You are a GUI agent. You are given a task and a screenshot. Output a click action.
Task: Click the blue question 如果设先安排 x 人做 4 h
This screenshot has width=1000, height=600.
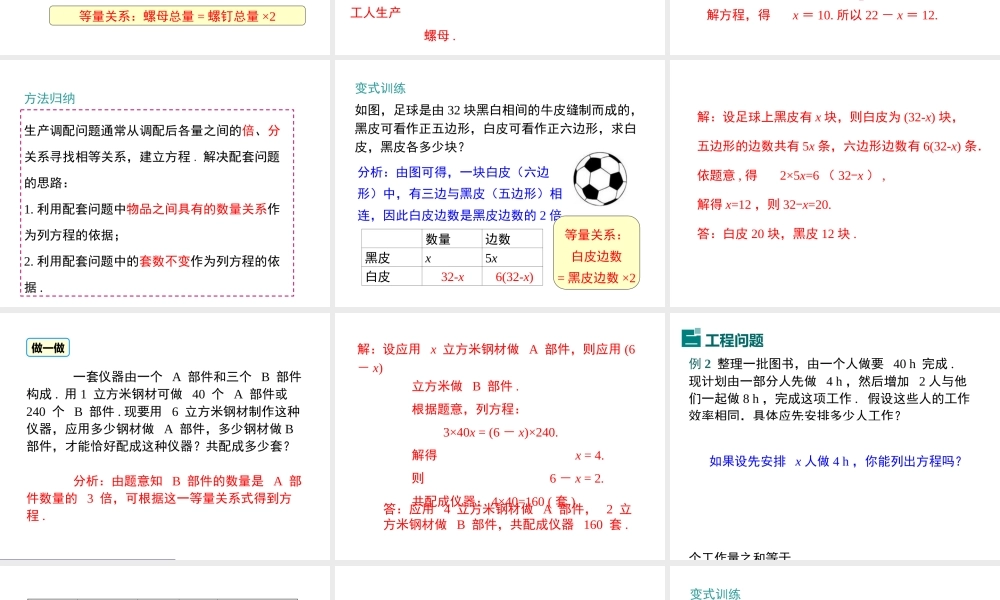tap(835, 461)
